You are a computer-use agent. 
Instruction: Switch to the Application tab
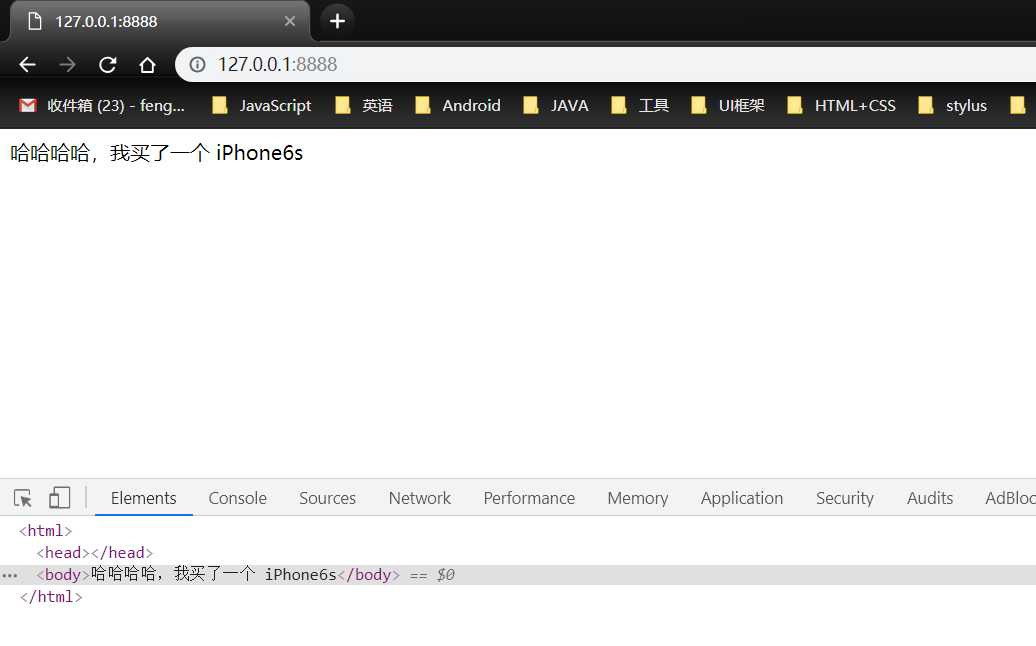(x=741, y=498)
